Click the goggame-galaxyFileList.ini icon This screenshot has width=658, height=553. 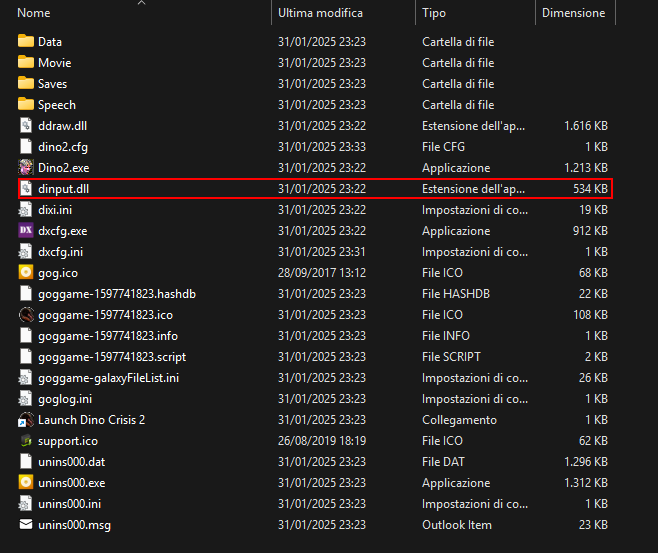click(25, 377)
